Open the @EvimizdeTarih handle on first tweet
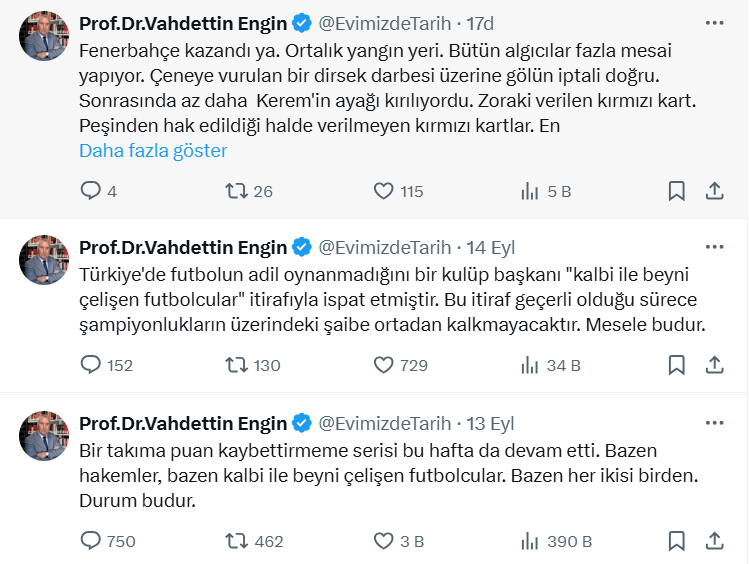Screen dimensions: 750x564 click(x=384, y=23)
